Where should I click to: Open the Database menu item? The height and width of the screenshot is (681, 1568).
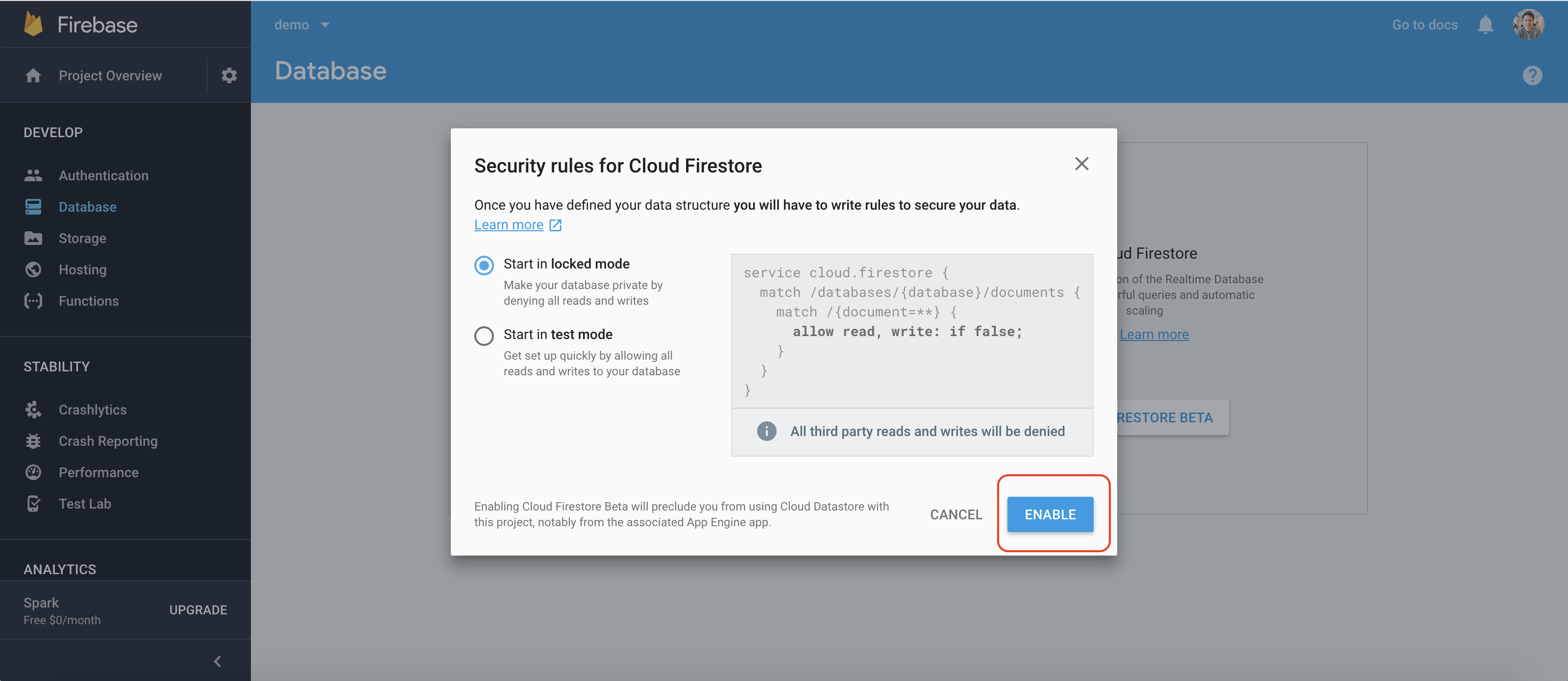[x=87, y=207]
